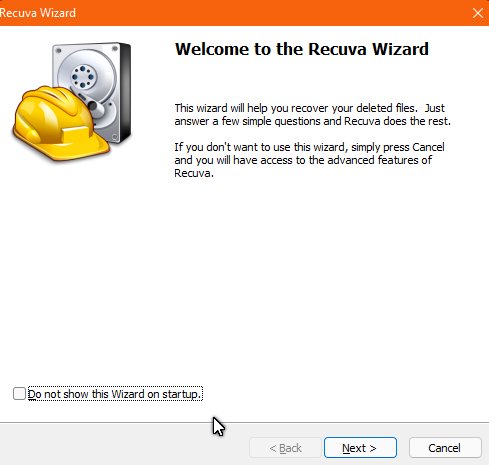Proceed with the Next > button
The image size is (489, 465).
[x=360, y=448]
